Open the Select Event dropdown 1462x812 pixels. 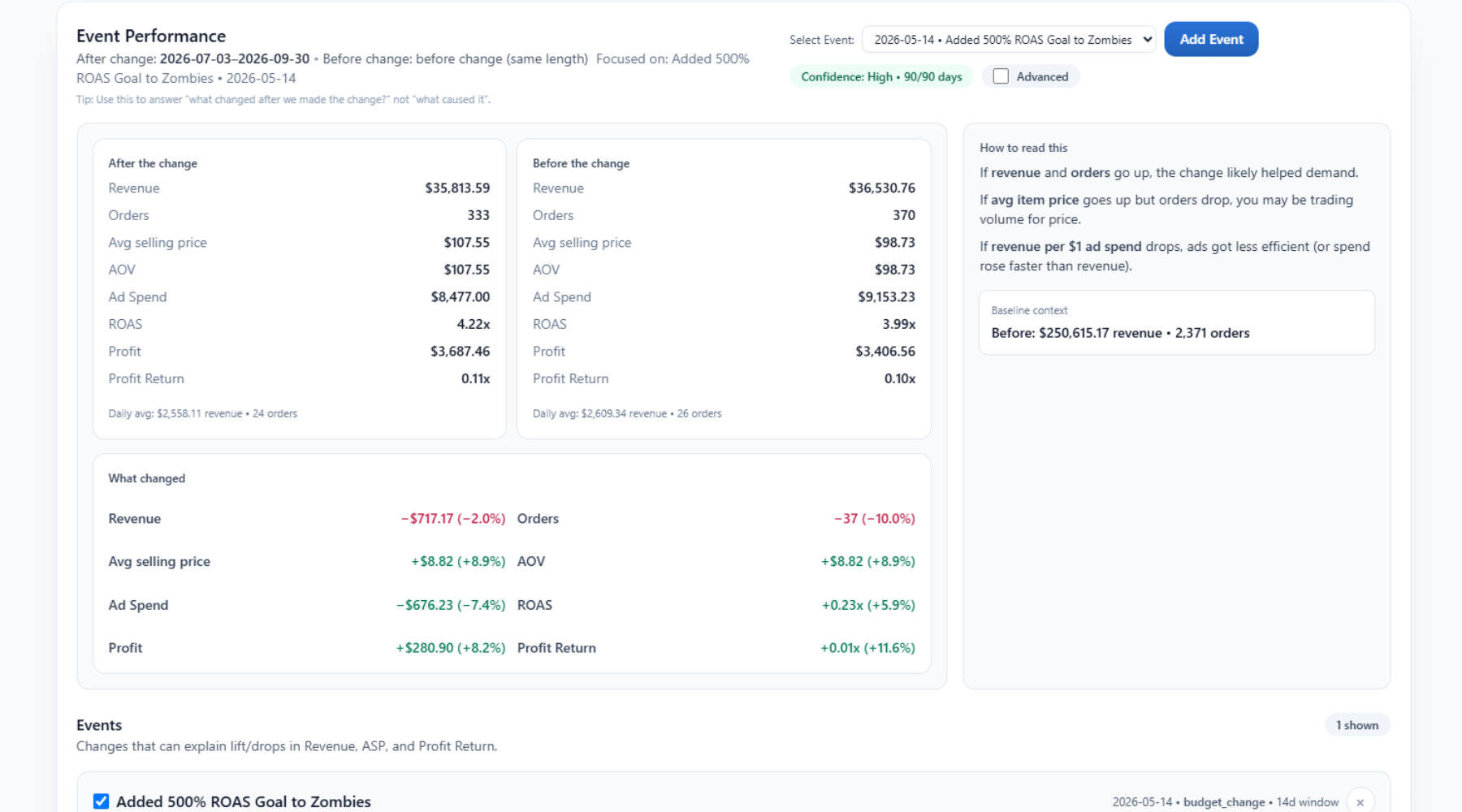coord(1009,40)
